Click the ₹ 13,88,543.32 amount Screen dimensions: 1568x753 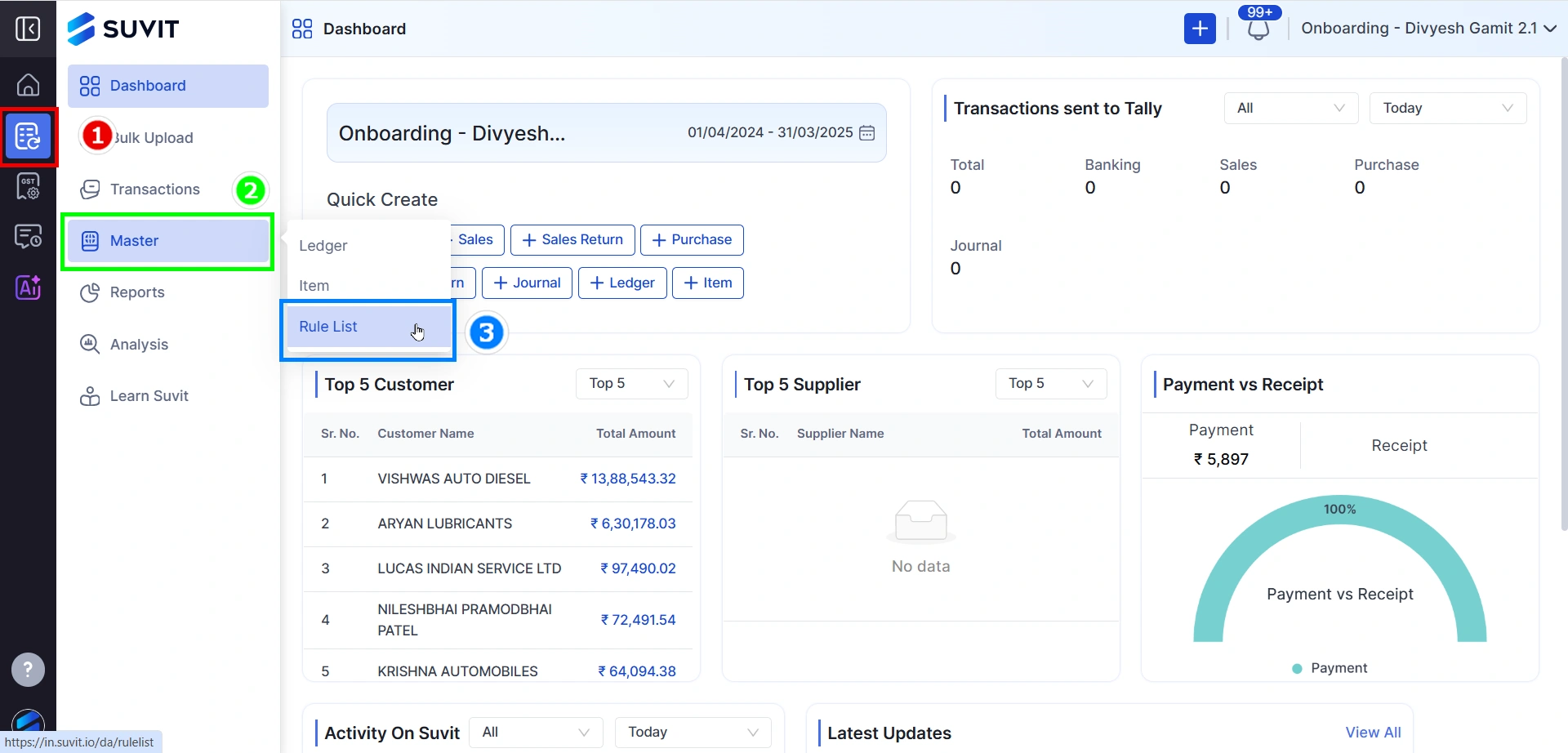(x=628, y=479)
